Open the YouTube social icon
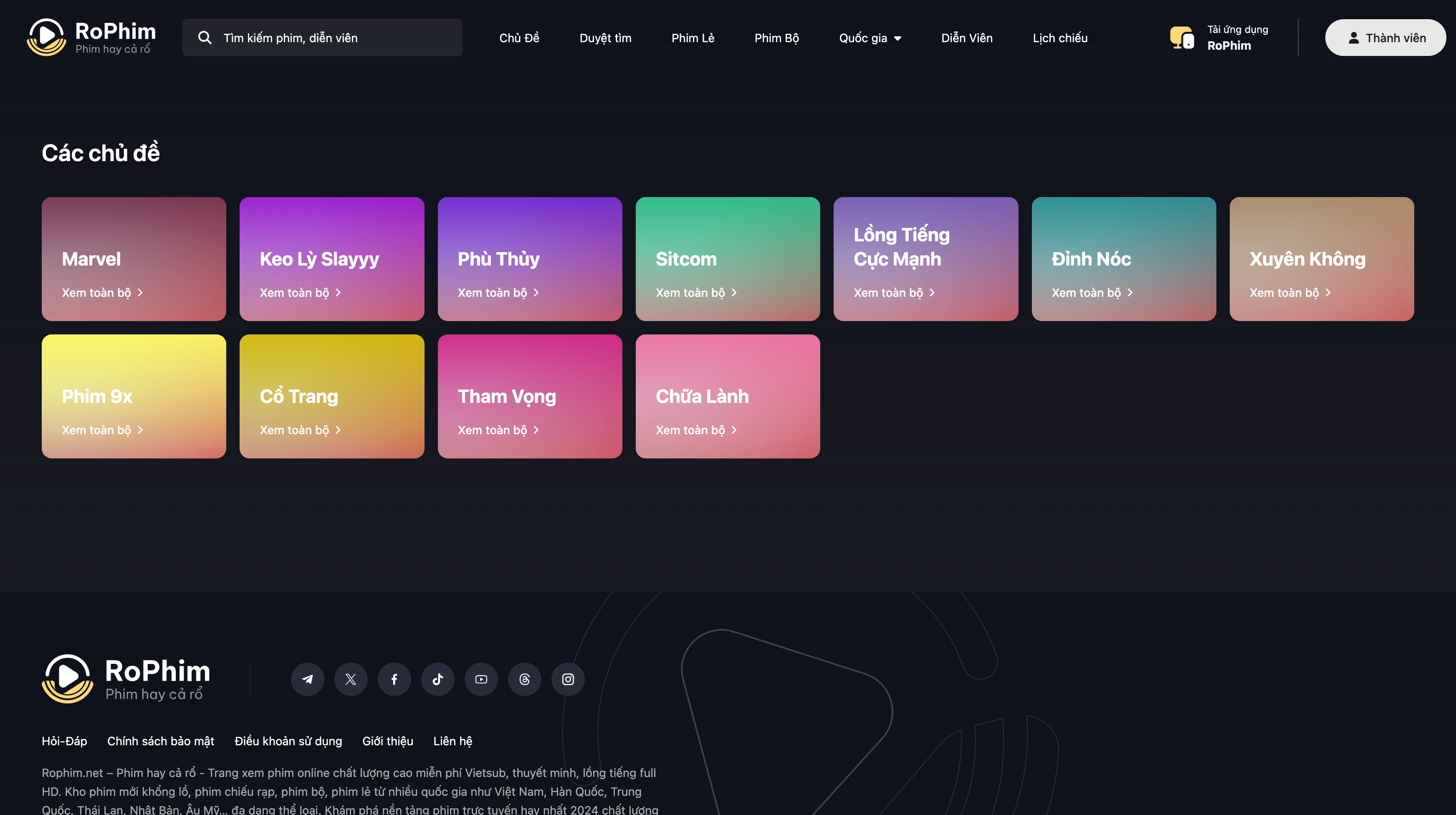The width and height of the screenshot is (1456, 815). [481, 679]
